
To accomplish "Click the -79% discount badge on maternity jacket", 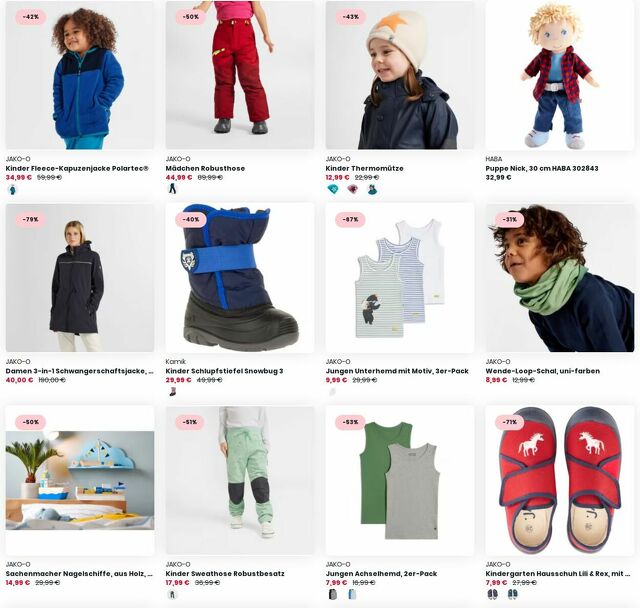I will click(x=31, y=220).
